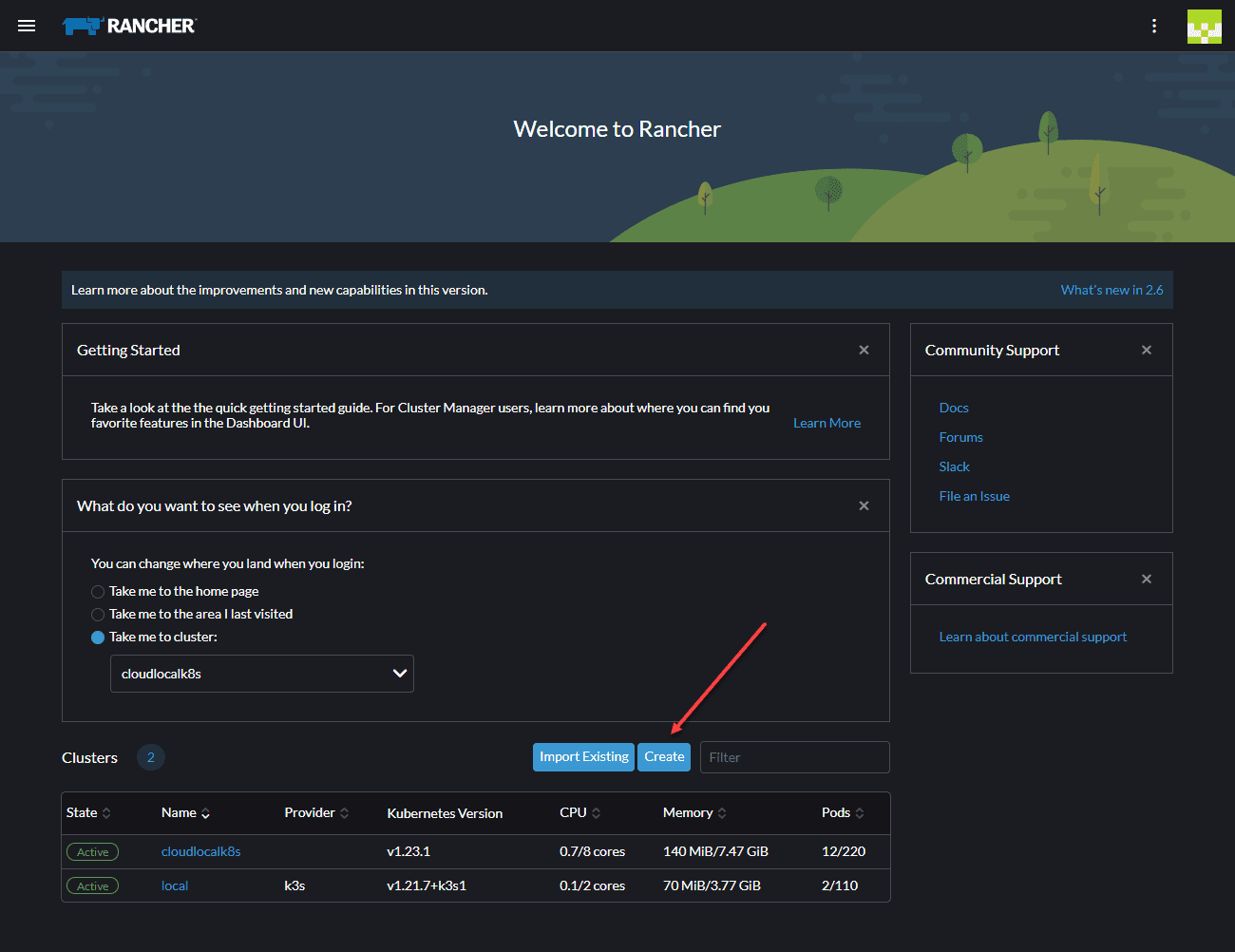Open the hamburger navigation menu

click(27, 26)
